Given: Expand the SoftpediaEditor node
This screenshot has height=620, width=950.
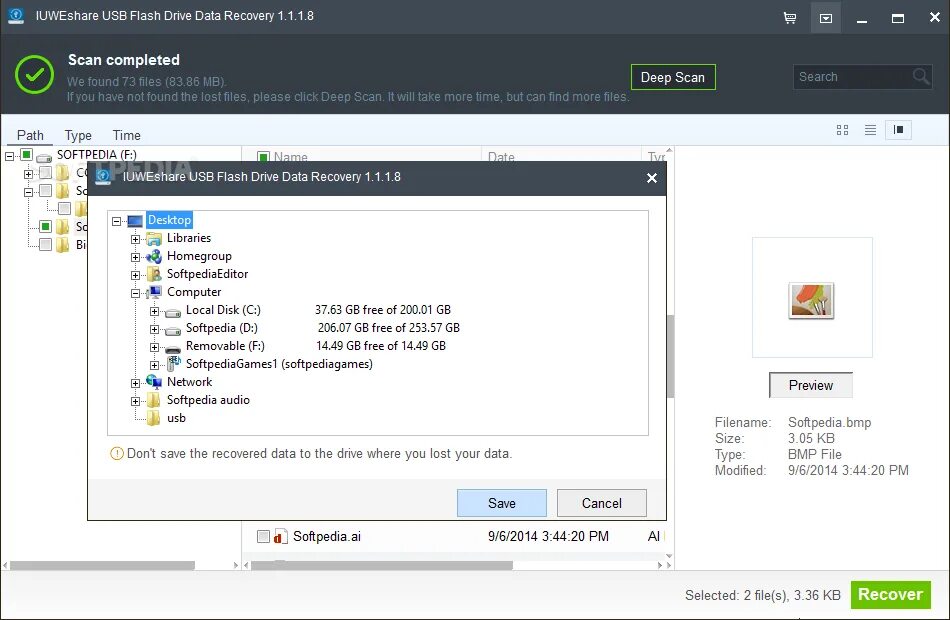Looking at the screenshot, I should 135,275.
